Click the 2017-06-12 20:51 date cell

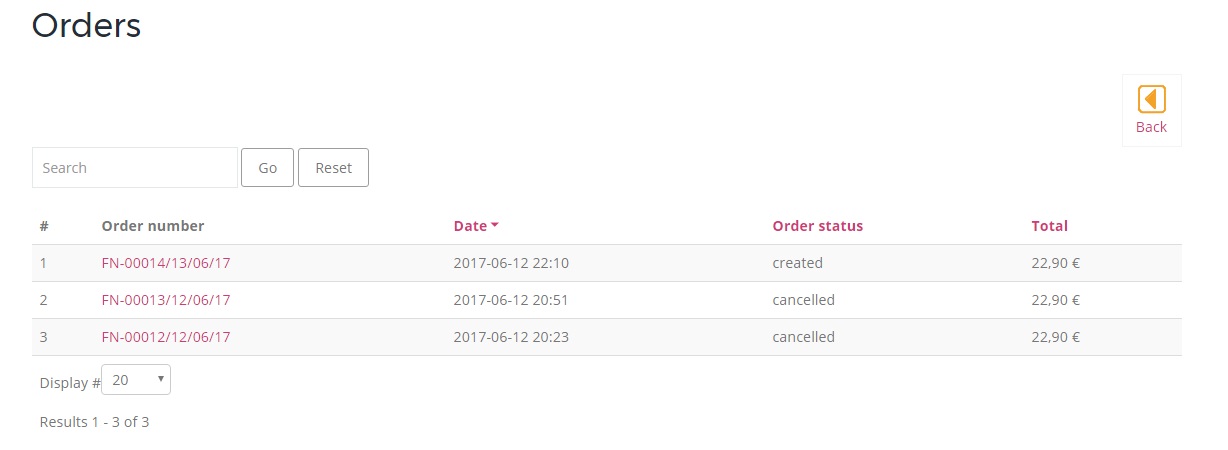511,300
